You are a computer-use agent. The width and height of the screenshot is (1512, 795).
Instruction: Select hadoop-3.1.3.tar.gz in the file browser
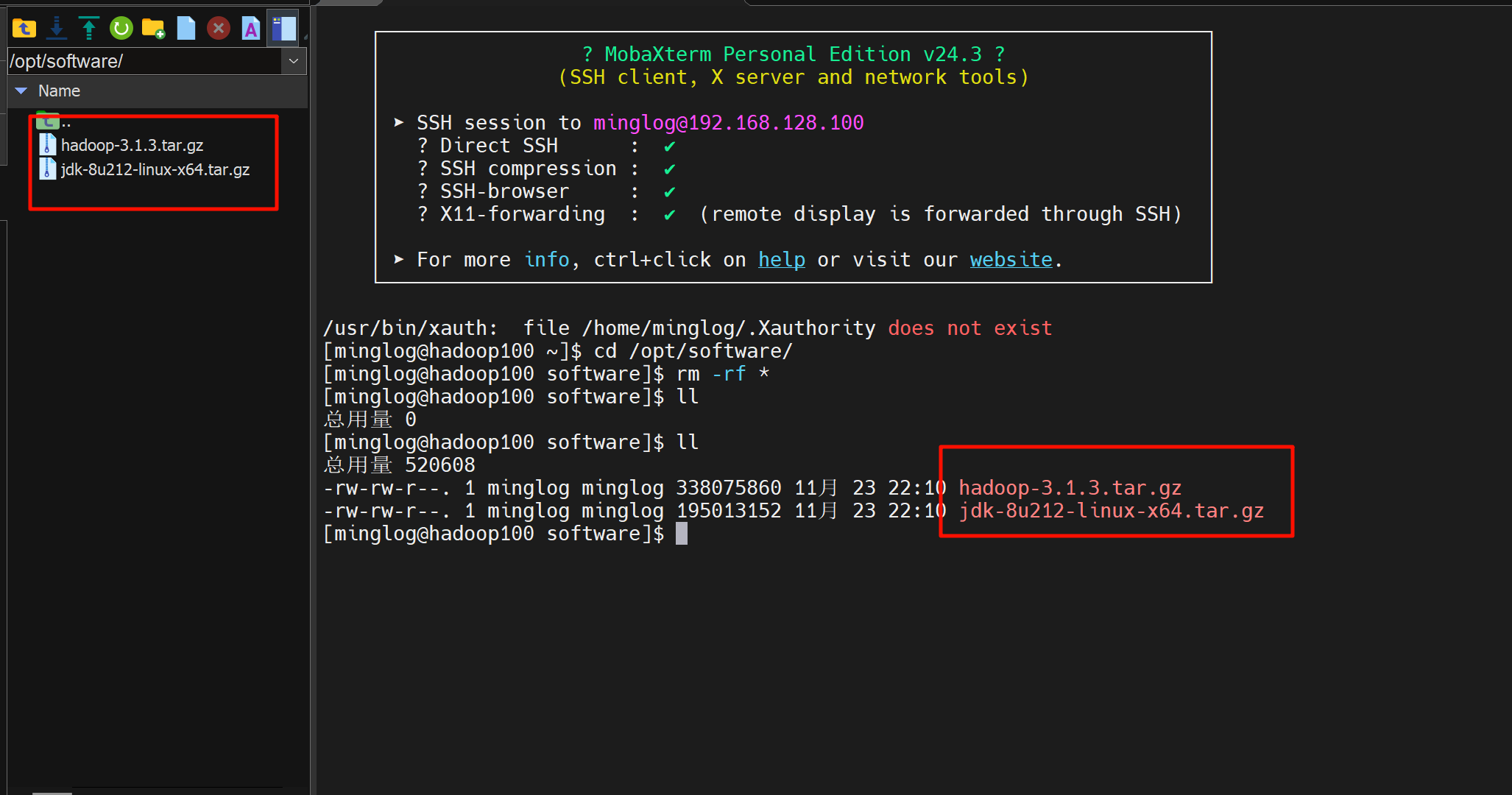tap(133, 146)
